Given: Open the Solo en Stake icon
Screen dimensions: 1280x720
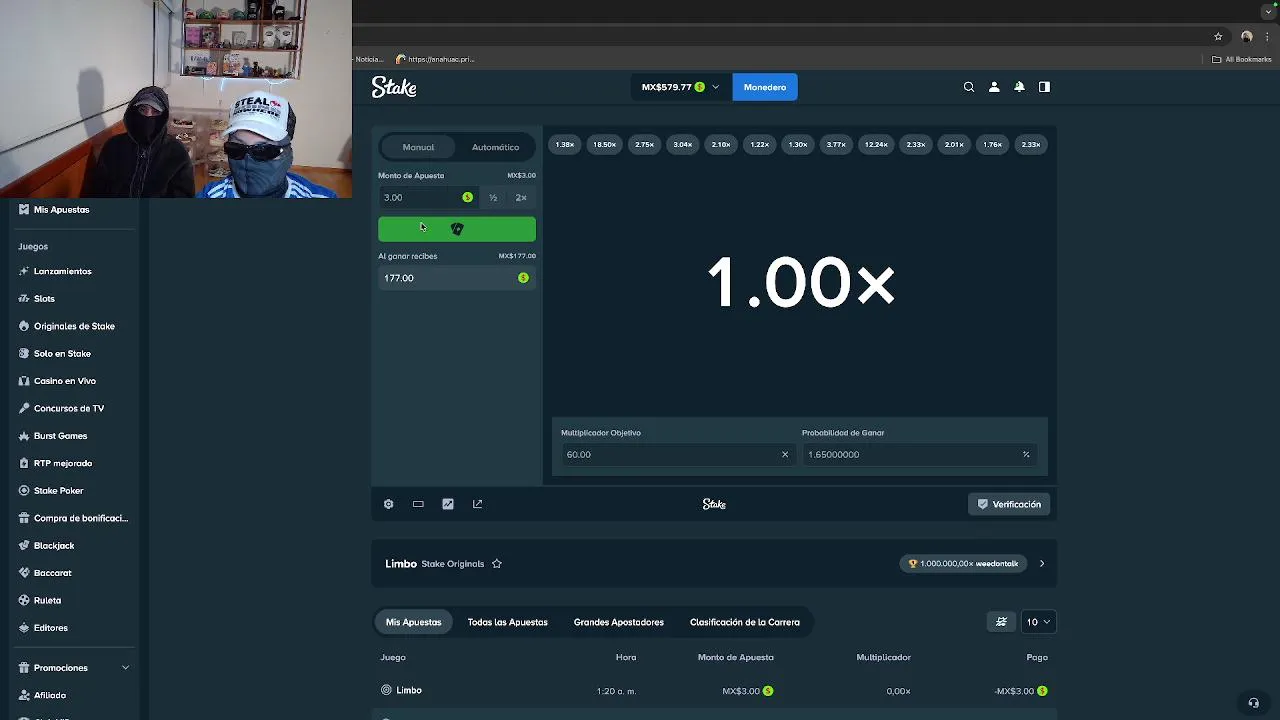Looking at the screenshot, I should click(23, 354).
